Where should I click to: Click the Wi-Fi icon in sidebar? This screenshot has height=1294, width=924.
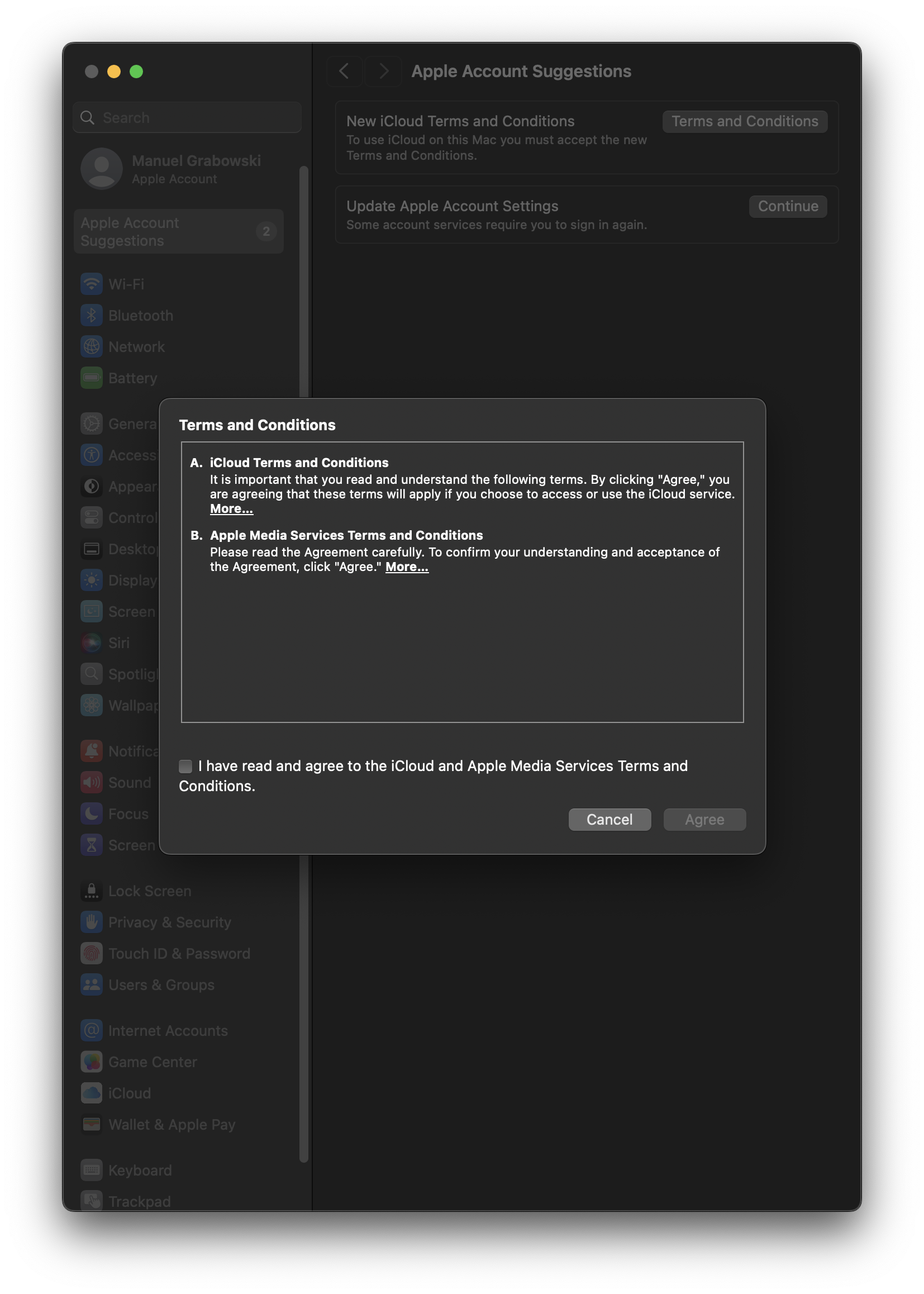(x=92, y=284)
